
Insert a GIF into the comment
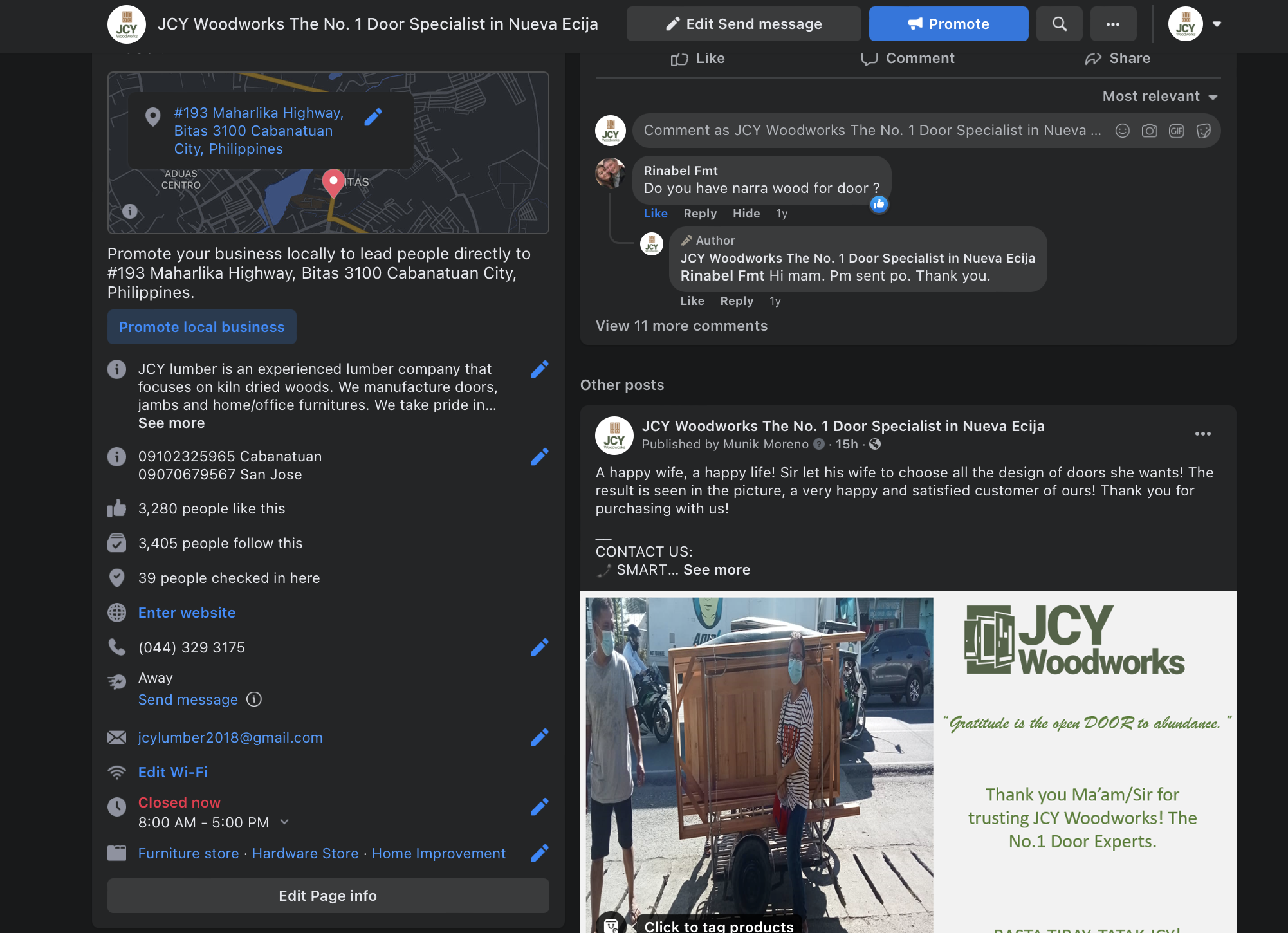point(1176,131)
